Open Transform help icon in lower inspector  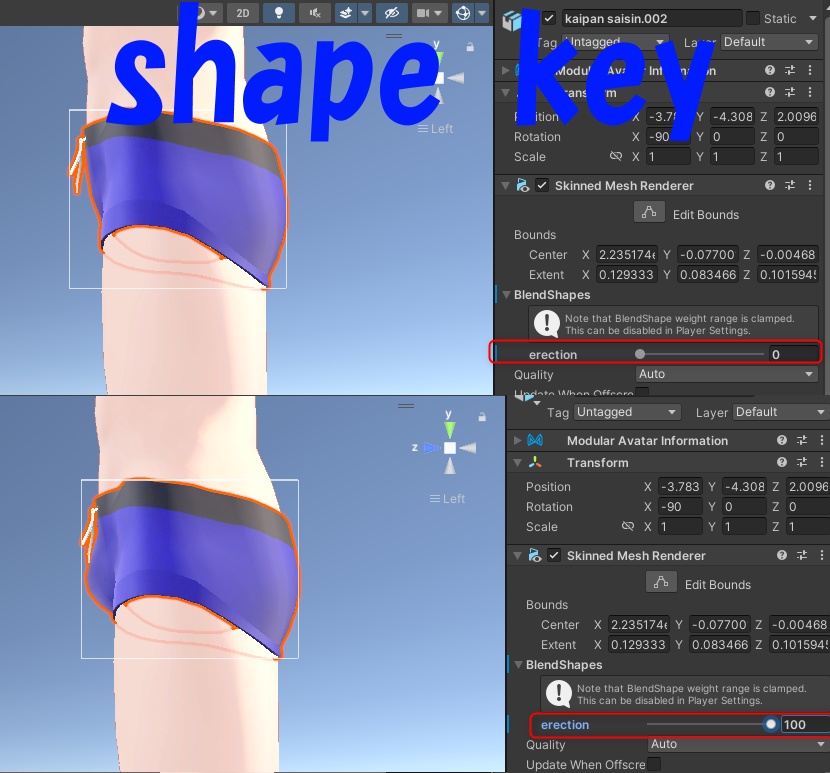point(782,462)
